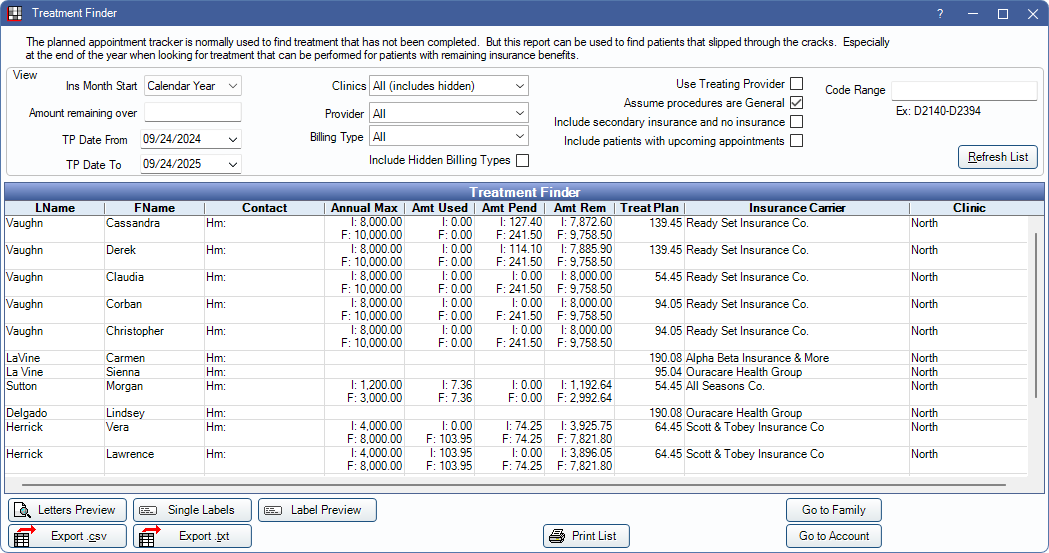Click the Export .txt icon

pyautogui.click(x=149, y=537)
